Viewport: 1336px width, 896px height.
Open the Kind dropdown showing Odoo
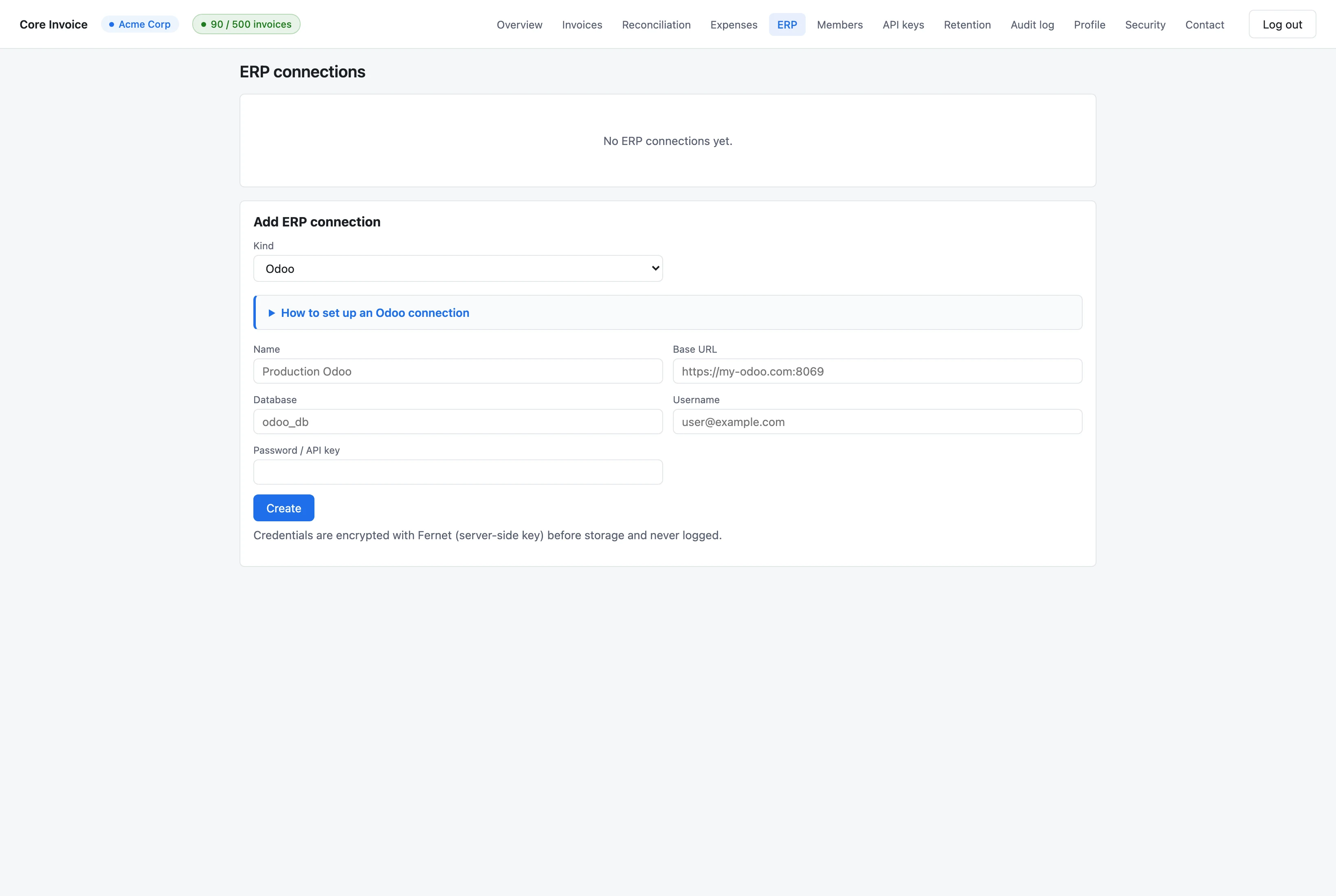(458, 268)
